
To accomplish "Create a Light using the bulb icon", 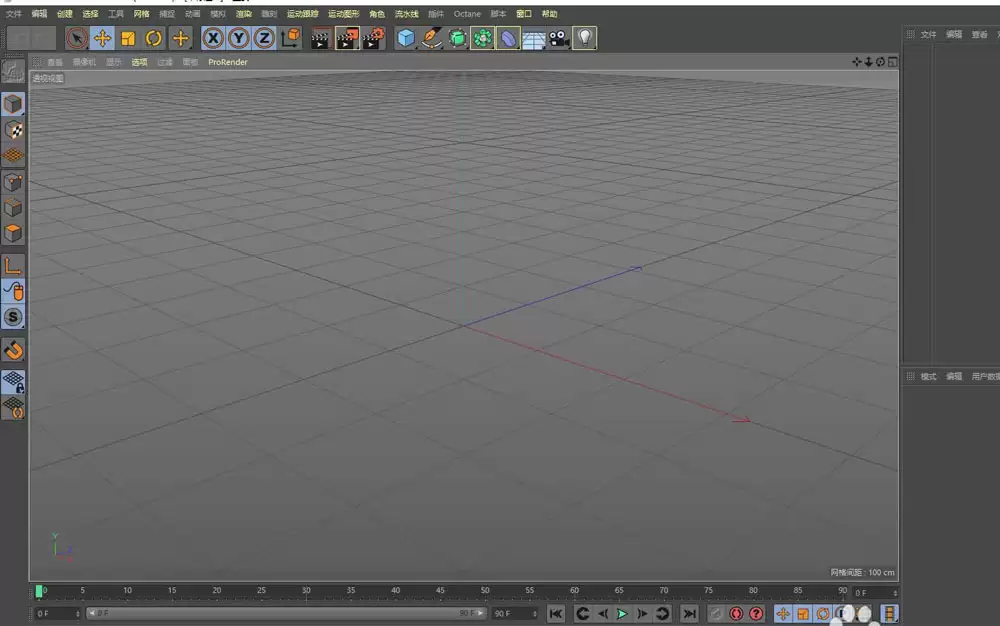I will tap(585, 38).
